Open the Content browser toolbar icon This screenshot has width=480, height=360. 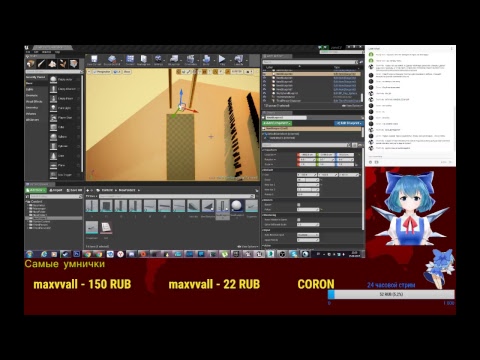[x=130, y=60]
